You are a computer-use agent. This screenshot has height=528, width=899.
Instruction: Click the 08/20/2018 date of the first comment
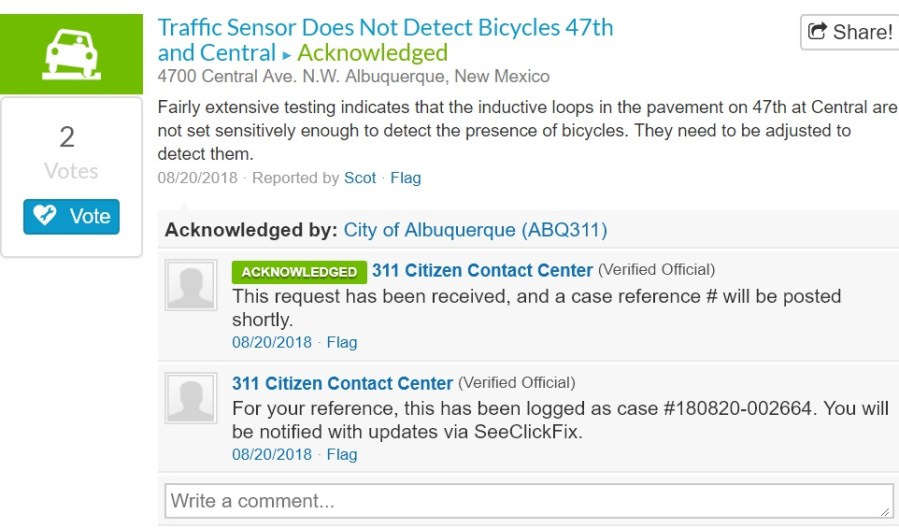click(x=272, y=342)
